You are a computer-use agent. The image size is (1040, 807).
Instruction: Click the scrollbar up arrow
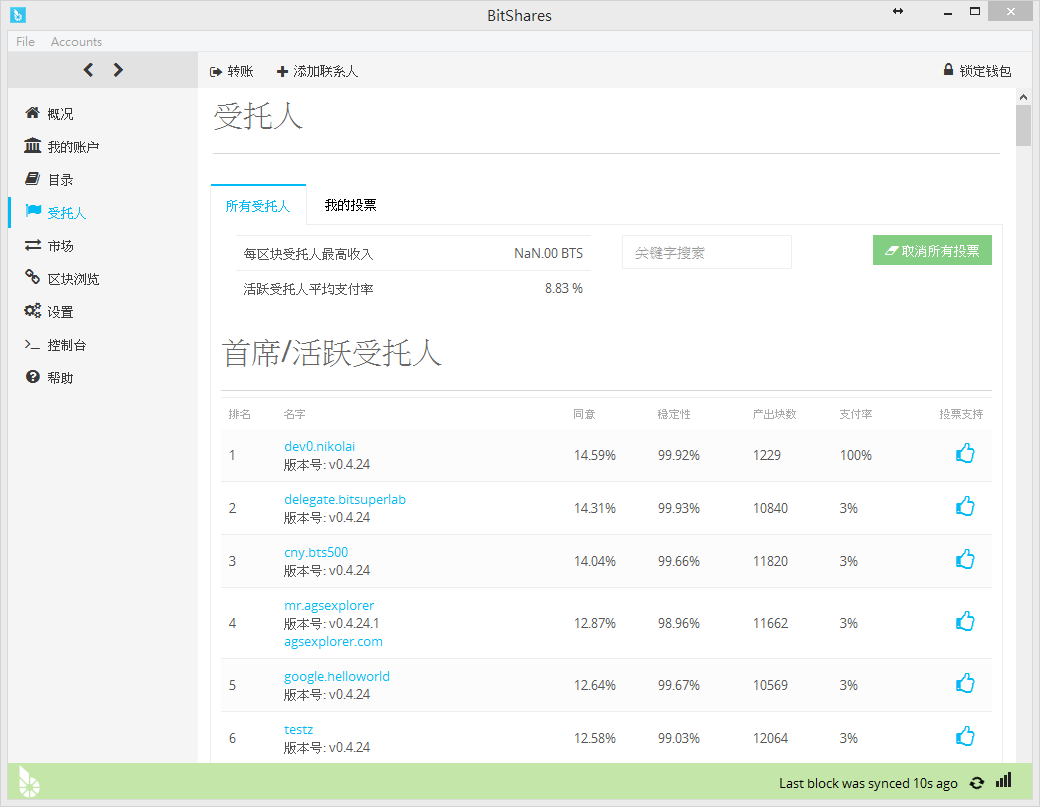click(x=1023, y=97)
